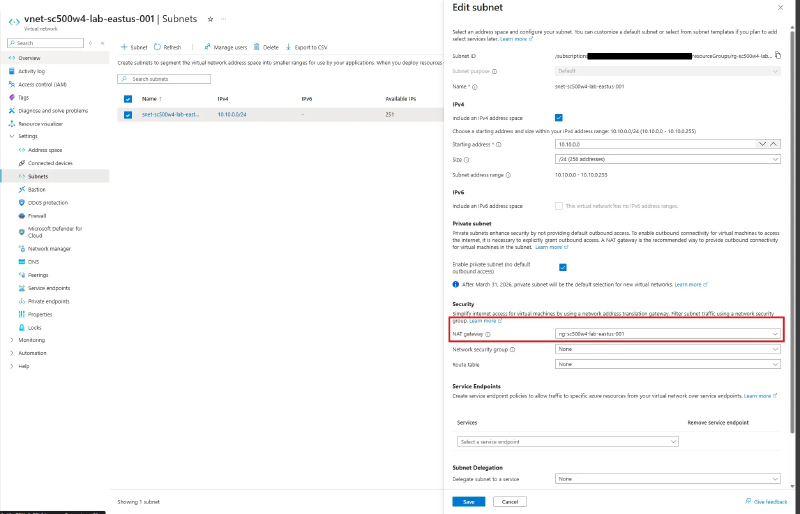Viewport: 800px width, 514px height.
Task: Add a new Subnet from toolbar
Action: pos(134,47)
